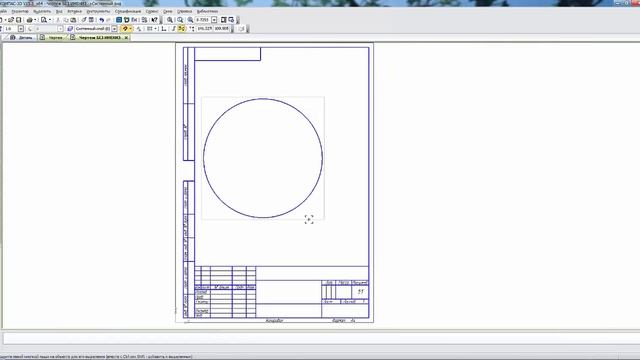Click the Print toolbar icon

(30, 20)
